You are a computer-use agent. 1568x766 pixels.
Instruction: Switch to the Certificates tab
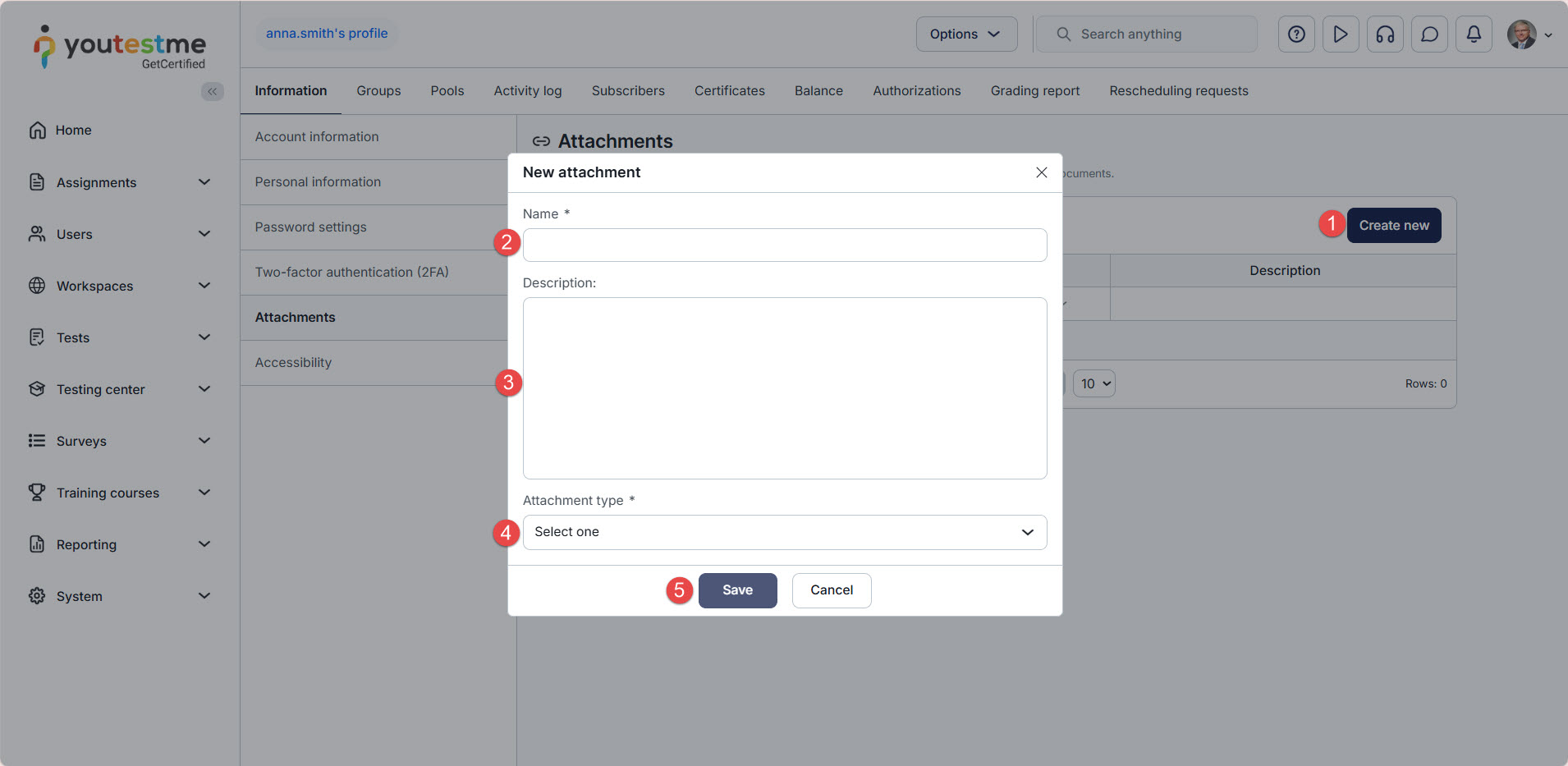[729, 91]
